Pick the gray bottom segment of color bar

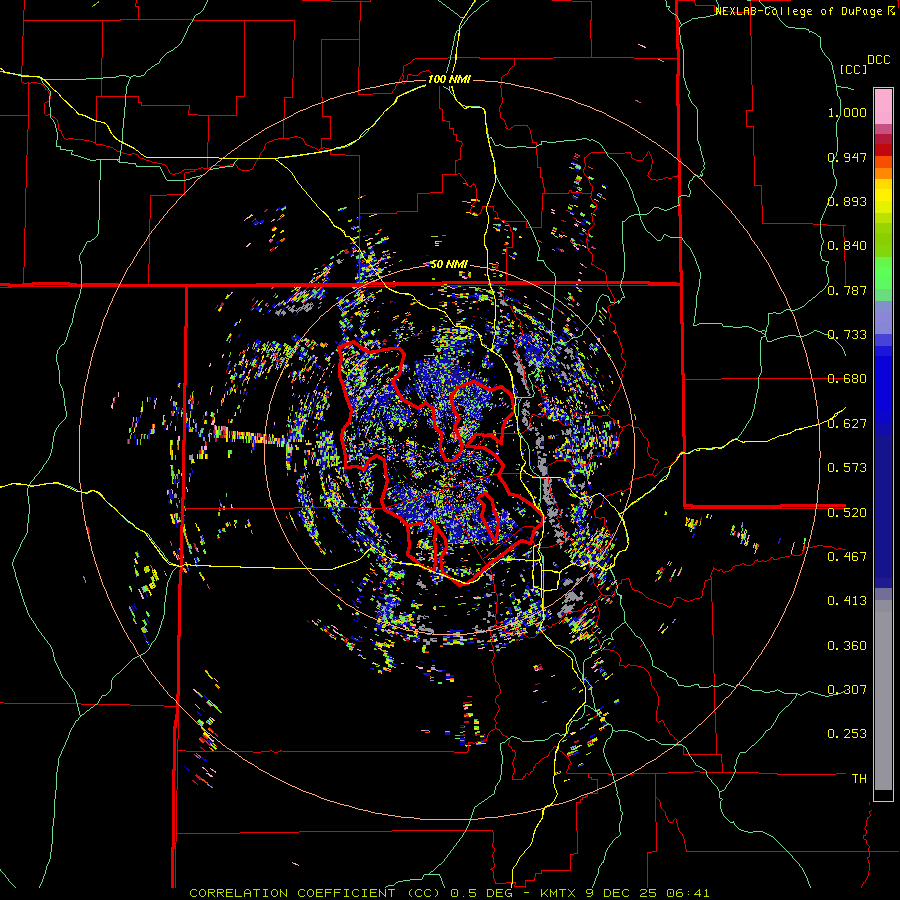pos(883,695)
